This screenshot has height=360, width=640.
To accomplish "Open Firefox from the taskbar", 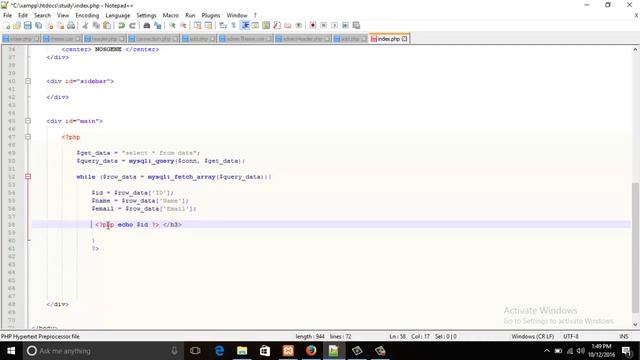I will tap(311, 351).
